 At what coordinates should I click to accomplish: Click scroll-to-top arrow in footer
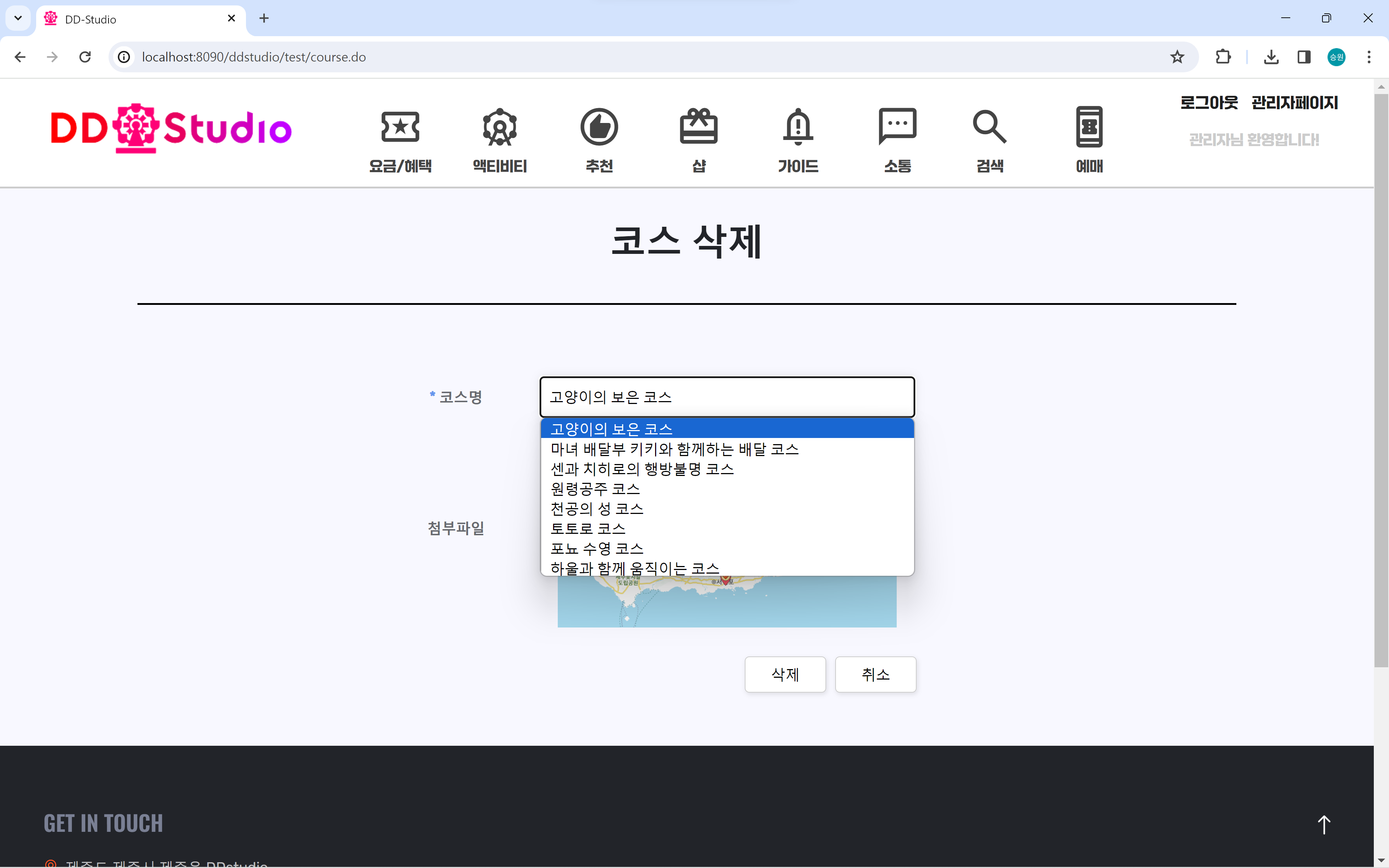coord(1324,825)
